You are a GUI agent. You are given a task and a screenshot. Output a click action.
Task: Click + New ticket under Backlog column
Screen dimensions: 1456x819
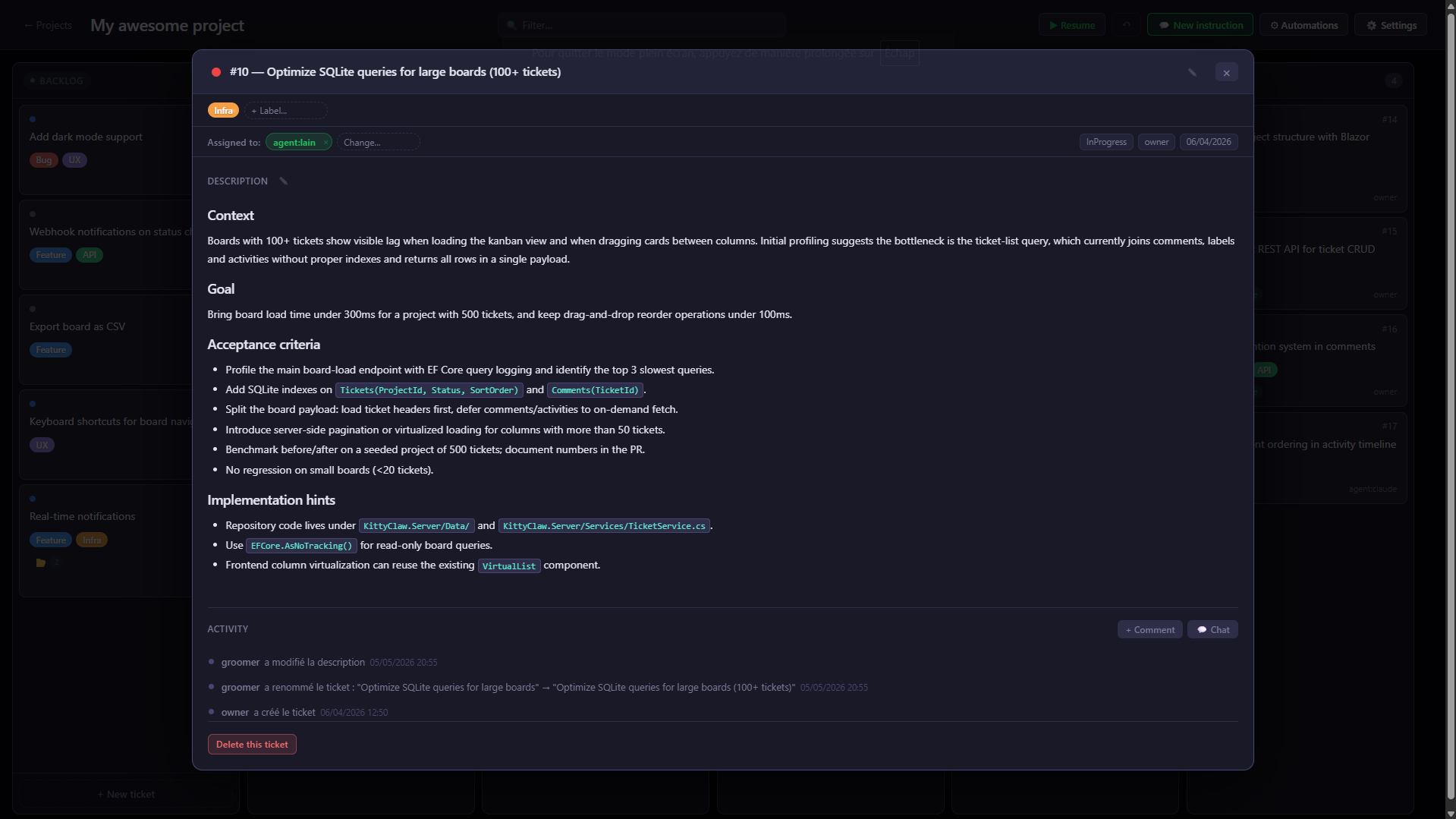tap(126, 794)
